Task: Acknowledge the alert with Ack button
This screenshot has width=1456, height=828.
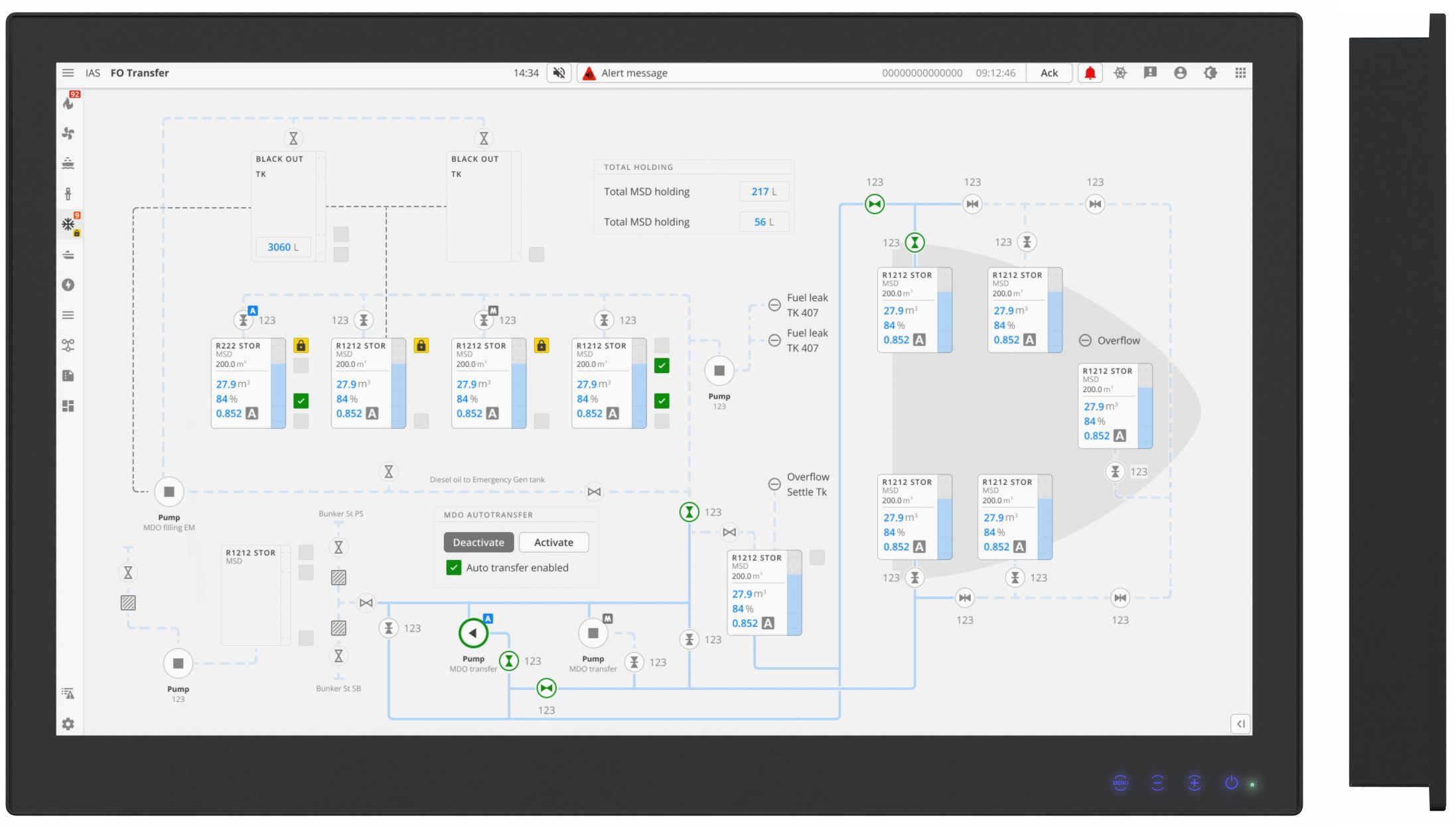Action: (1049, 73)
